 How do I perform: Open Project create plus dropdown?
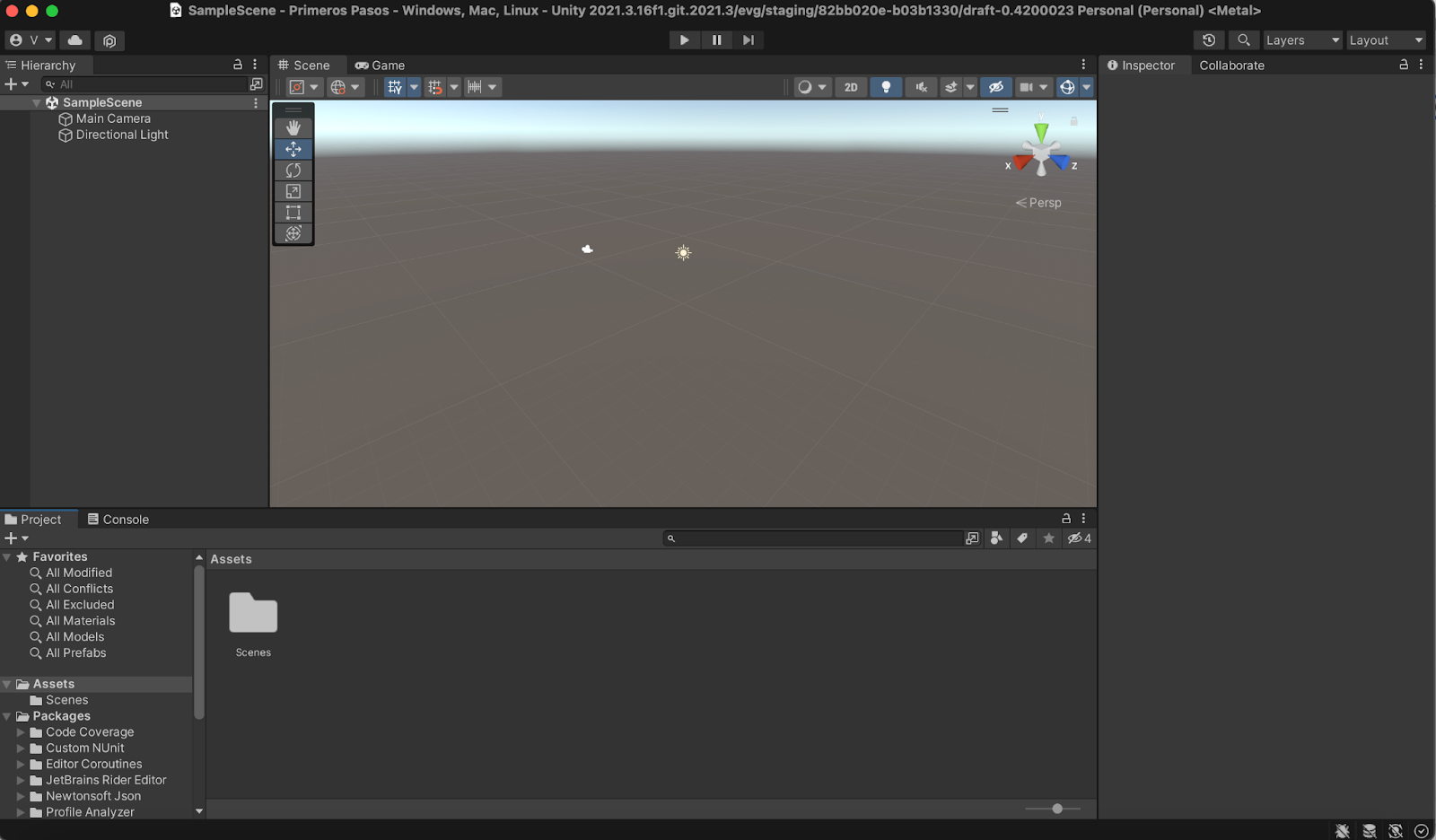[x=17, y=538]
